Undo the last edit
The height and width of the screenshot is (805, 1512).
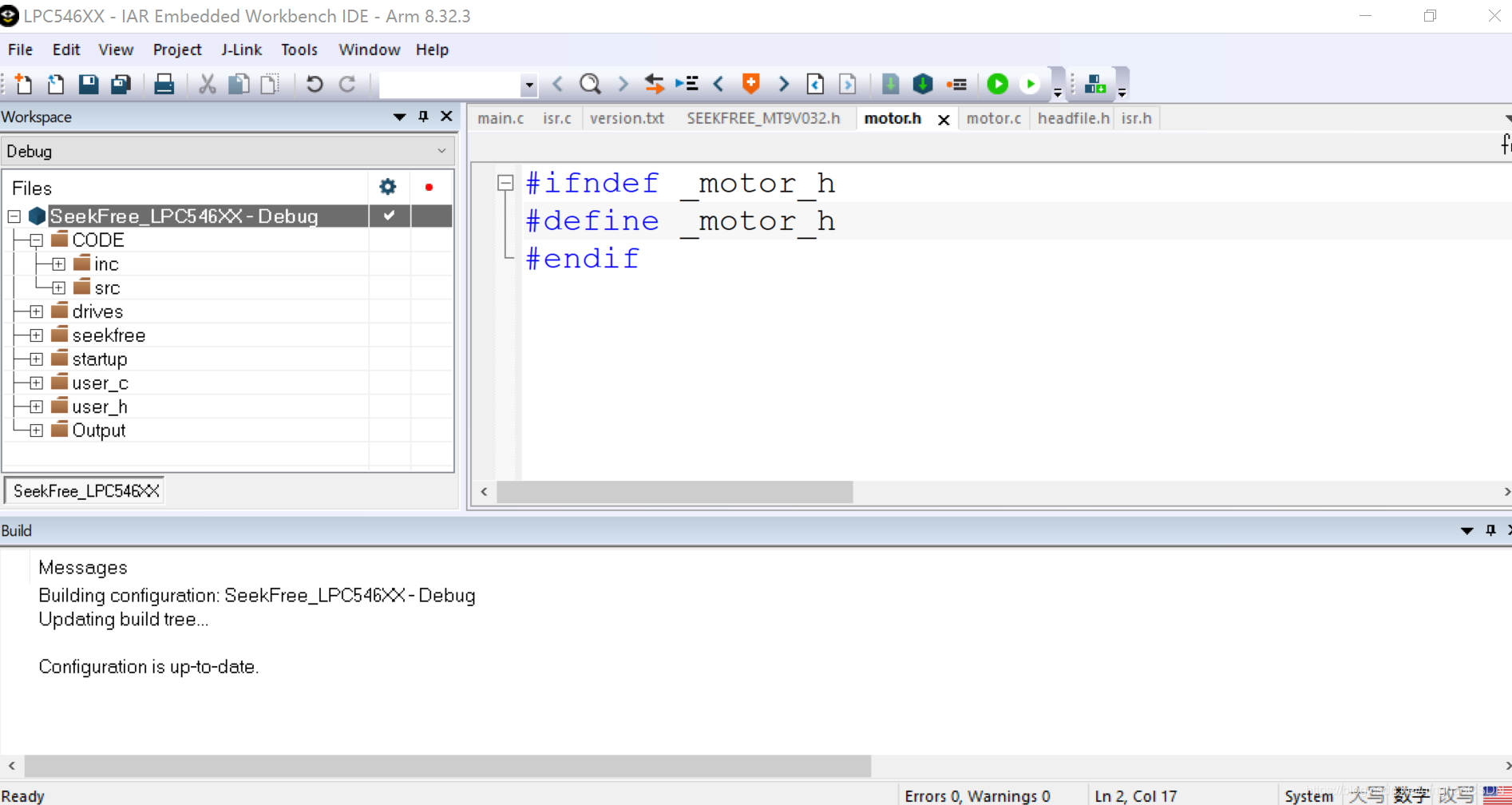(x=315, y=84)
